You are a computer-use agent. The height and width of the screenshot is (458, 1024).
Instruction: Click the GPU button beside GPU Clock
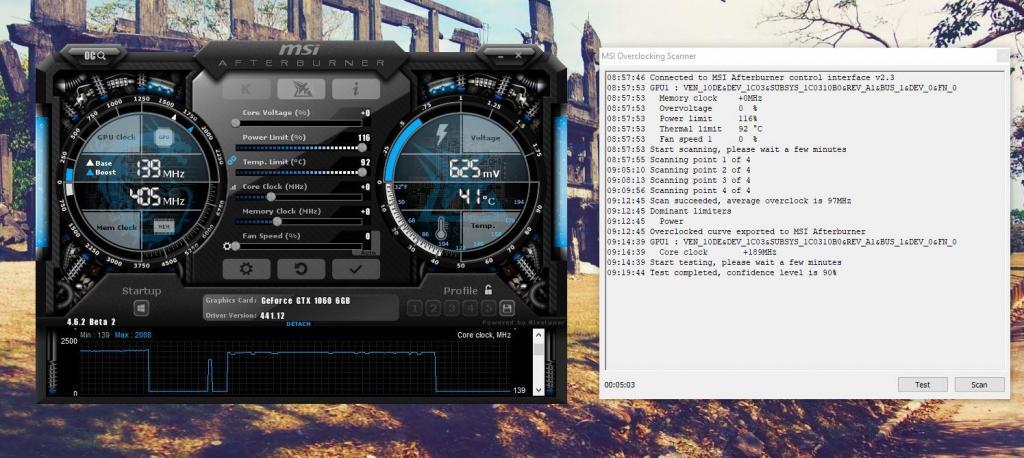(164, 136)
